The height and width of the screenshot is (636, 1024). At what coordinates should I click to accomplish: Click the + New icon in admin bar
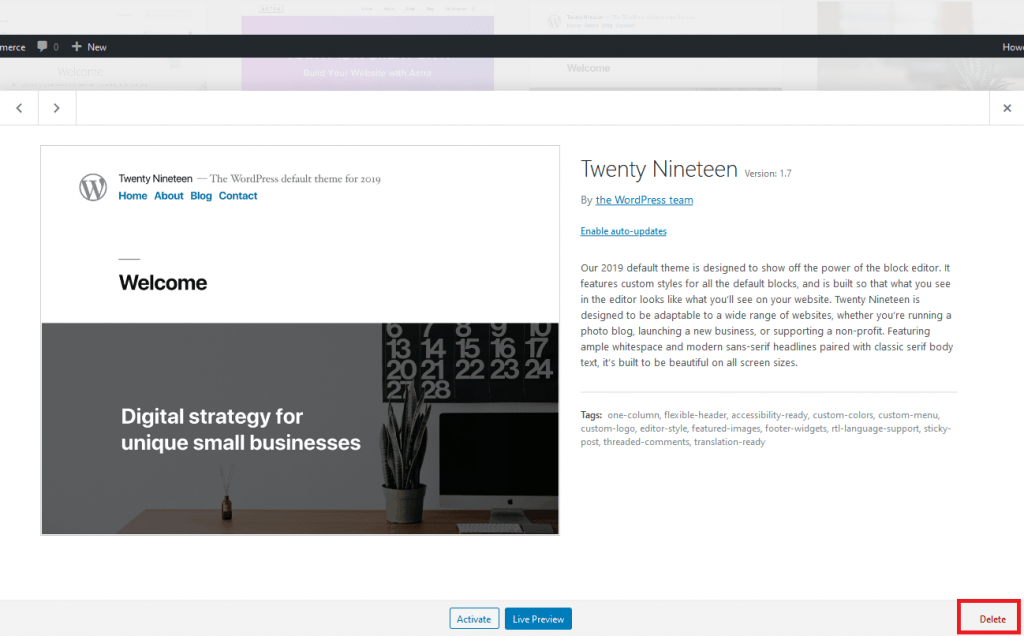[x=88, y=46]
